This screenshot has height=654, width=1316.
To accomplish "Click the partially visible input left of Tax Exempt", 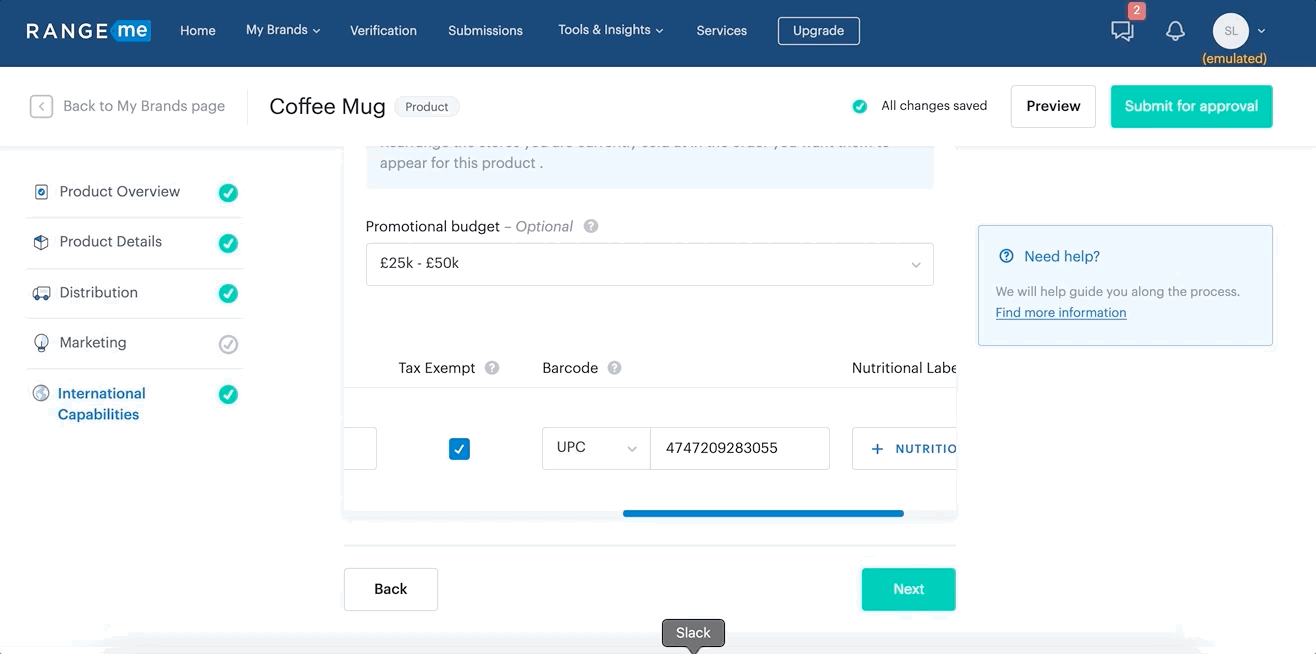I will tap(360, 448).
